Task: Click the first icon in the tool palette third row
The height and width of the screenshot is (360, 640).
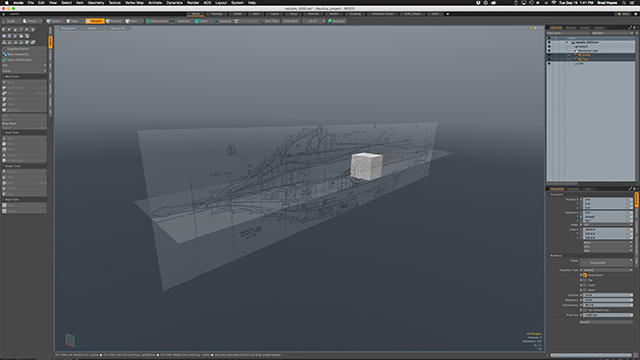Action: [x=4, y=42]
